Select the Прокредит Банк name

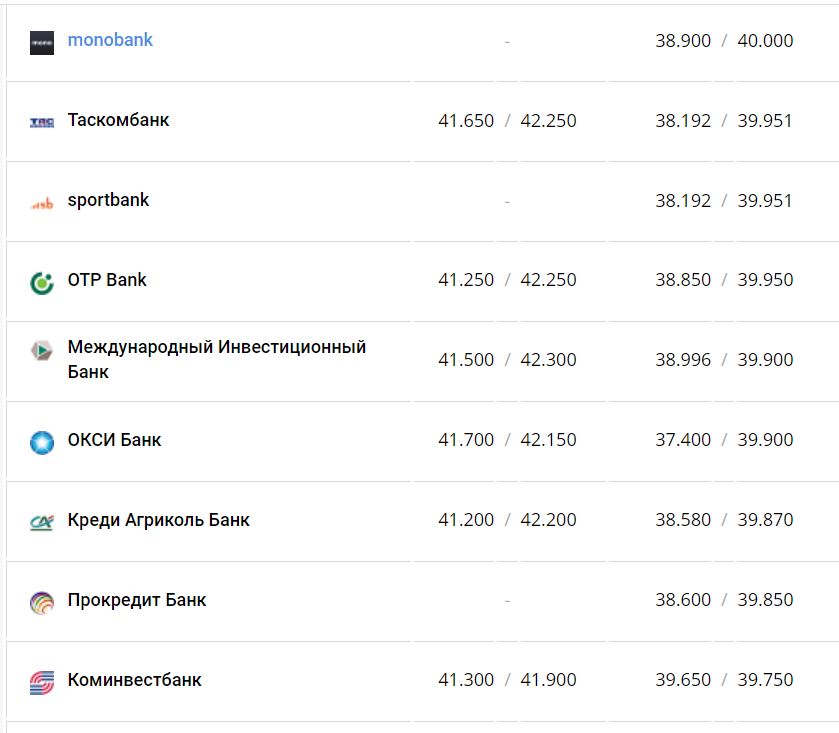[x=137, y=600]
